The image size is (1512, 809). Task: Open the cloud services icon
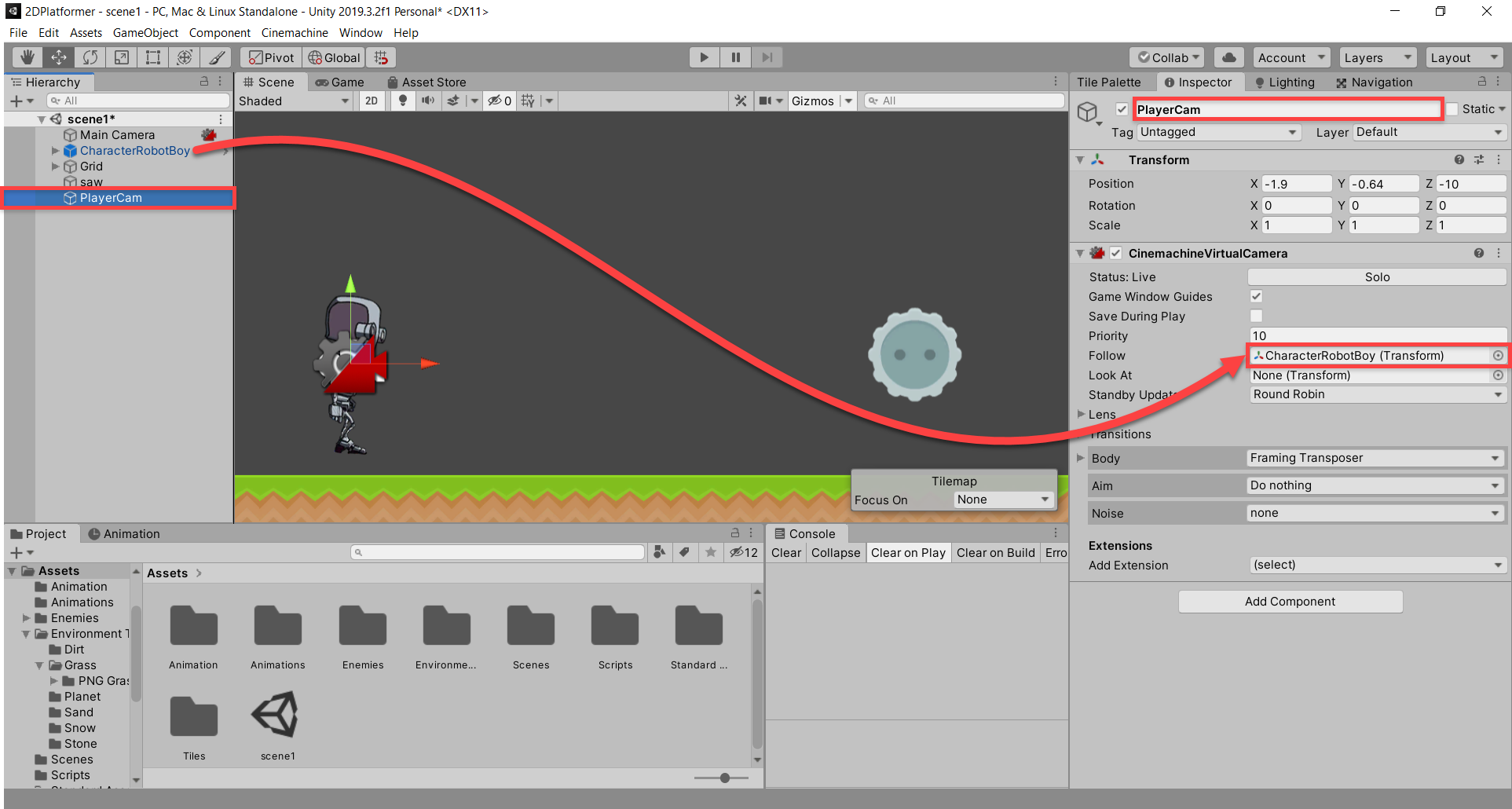coord(1229,57)
